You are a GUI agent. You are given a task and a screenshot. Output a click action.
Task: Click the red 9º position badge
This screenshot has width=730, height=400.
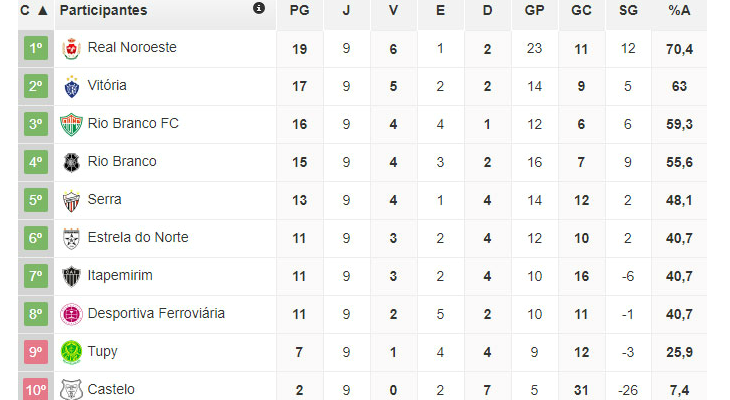coord(35,352)
